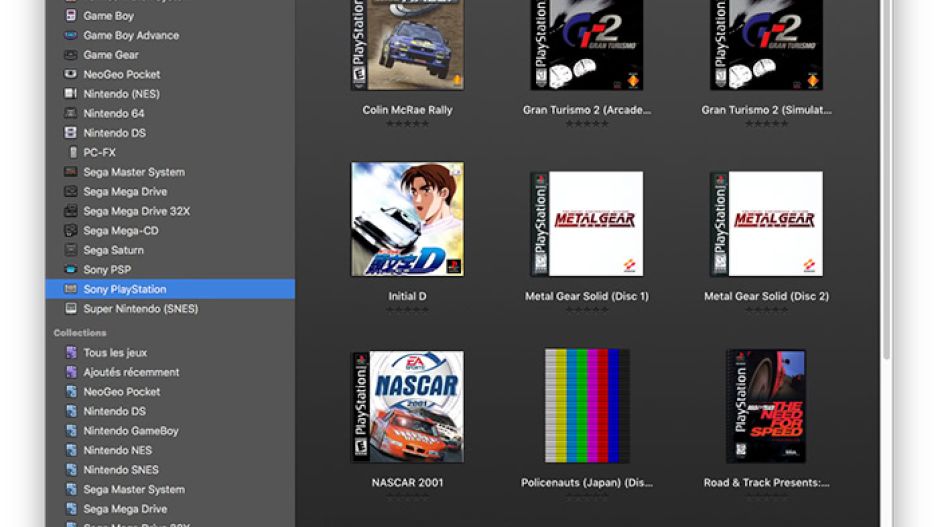Click the Sega Mega-CD console icon

pyautogui.click(x=71, y=230)
